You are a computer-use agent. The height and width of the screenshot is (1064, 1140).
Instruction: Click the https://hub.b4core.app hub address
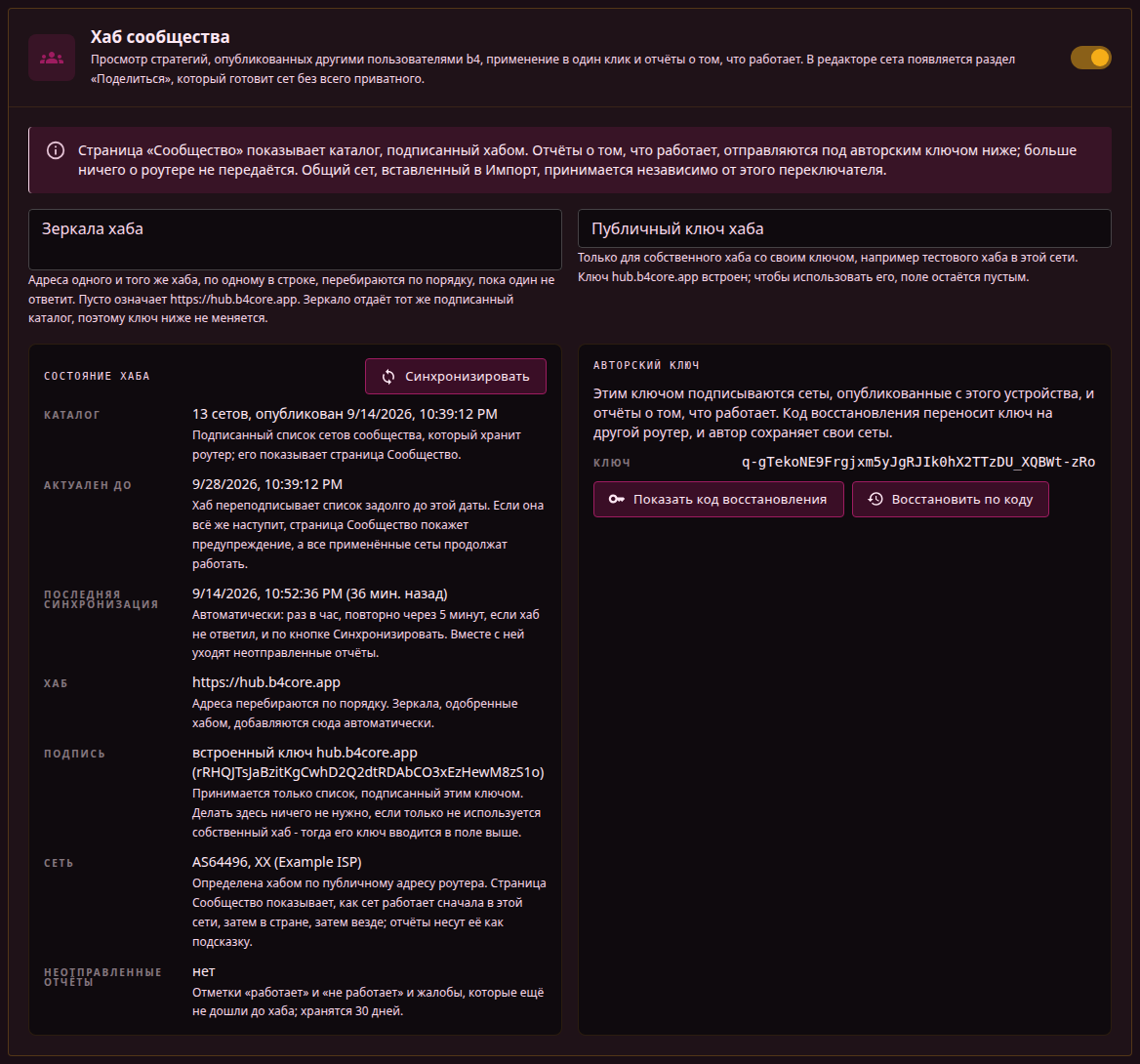[266, 682]
